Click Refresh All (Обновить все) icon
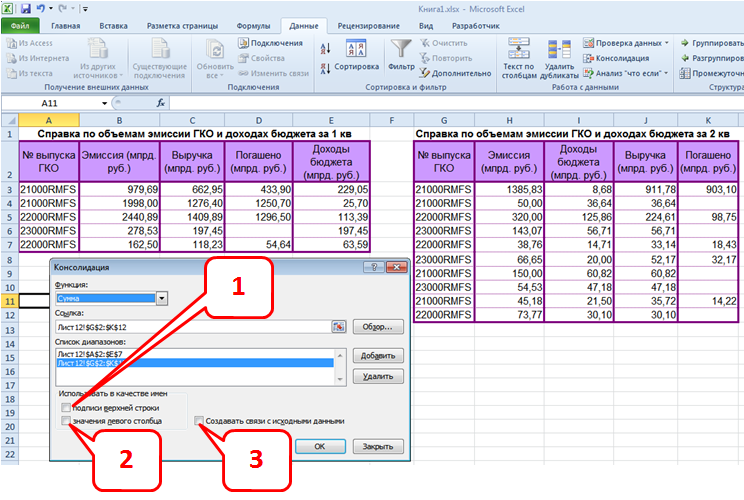 click(213, 57)
